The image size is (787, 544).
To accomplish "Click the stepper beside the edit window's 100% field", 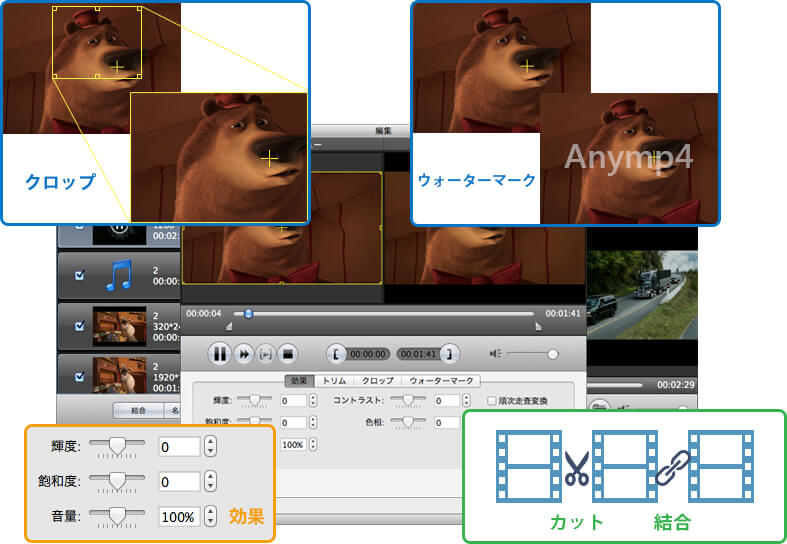I will click(x=313, y=445).
